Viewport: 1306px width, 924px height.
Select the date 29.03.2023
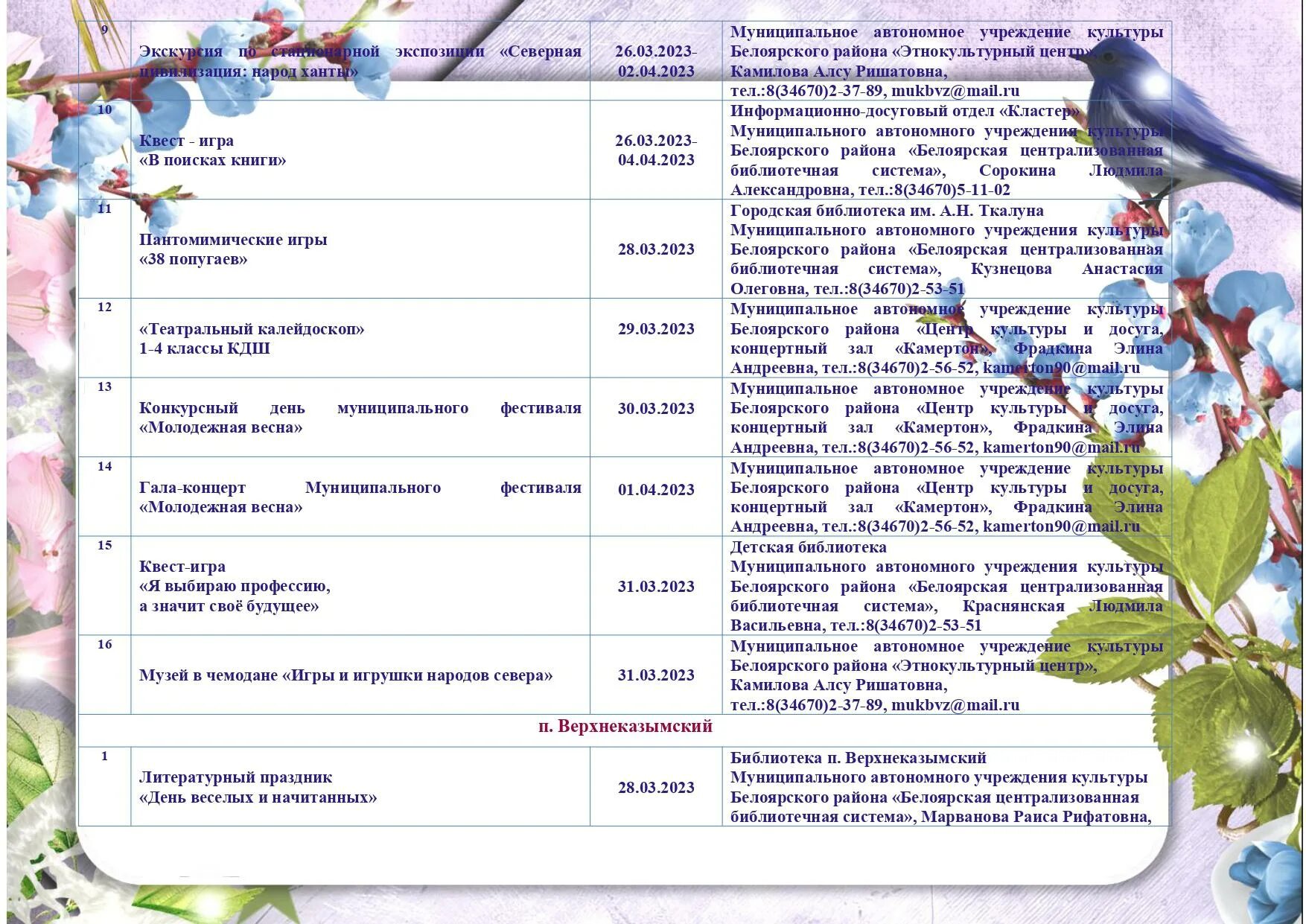(x=656, y=329)
